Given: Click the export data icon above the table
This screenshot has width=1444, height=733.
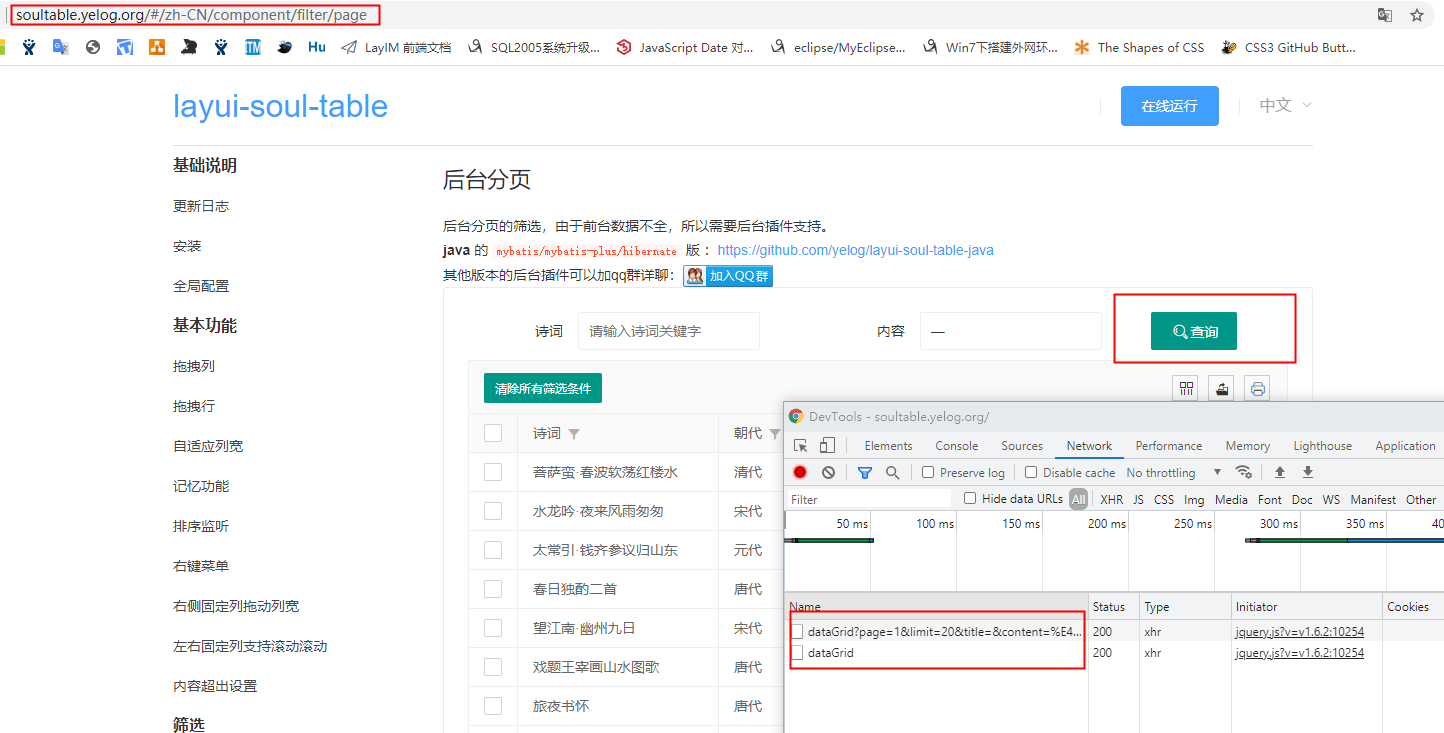Looking at the screenshot, I should [x=1221, y=388].
